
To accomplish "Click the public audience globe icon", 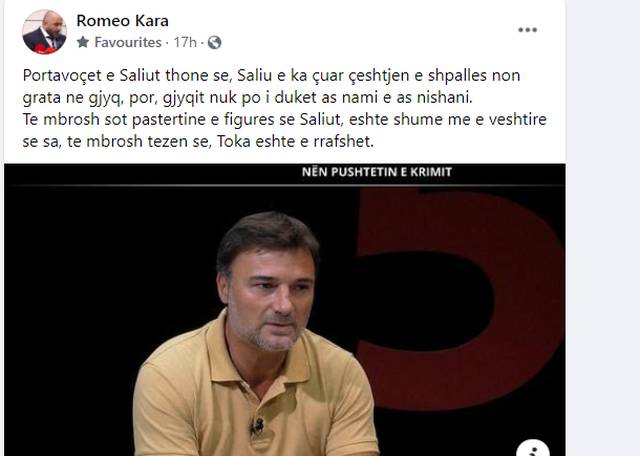I will coord(214,42).
